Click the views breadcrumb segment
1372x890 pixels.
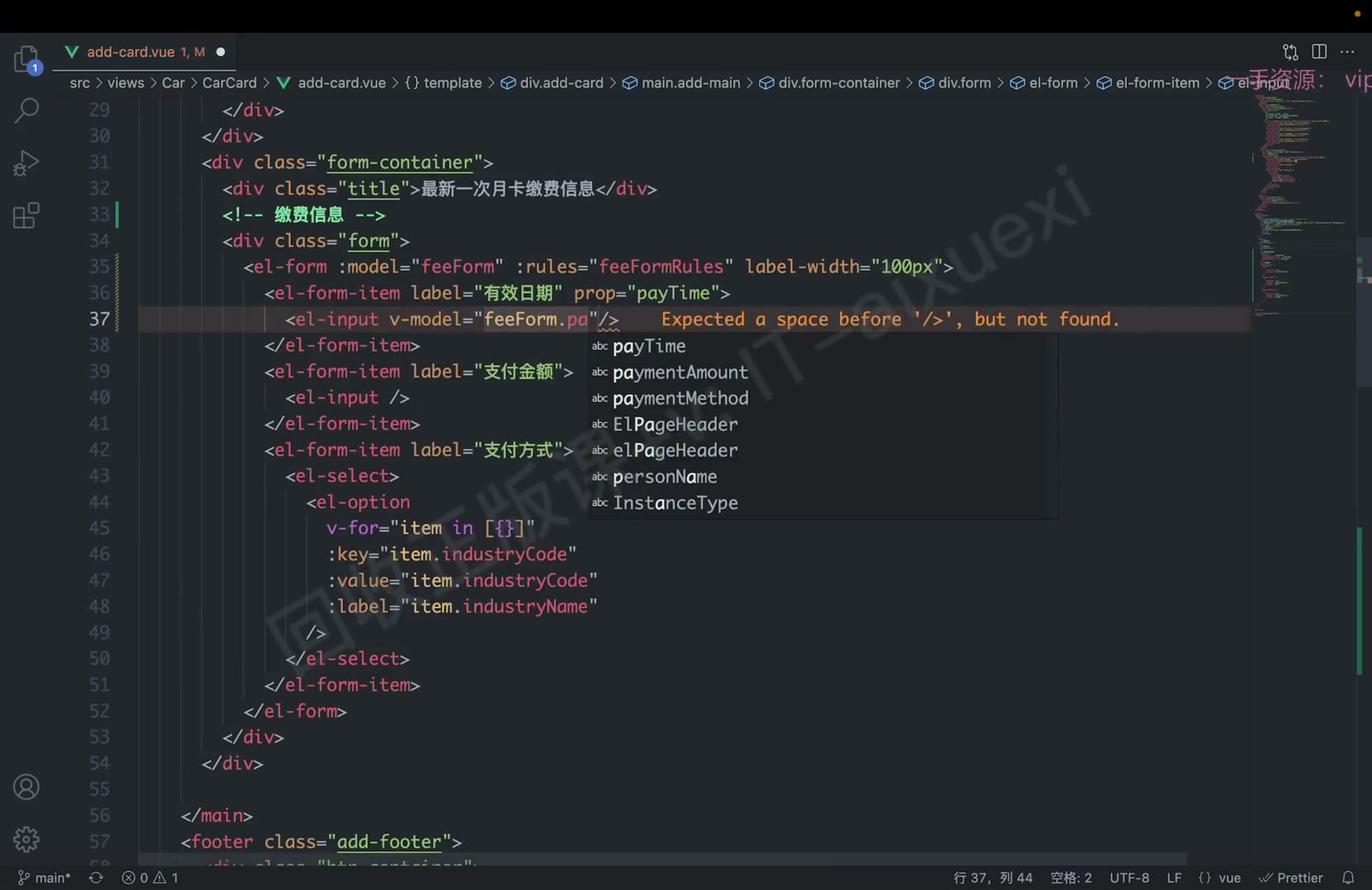point(125,82)
